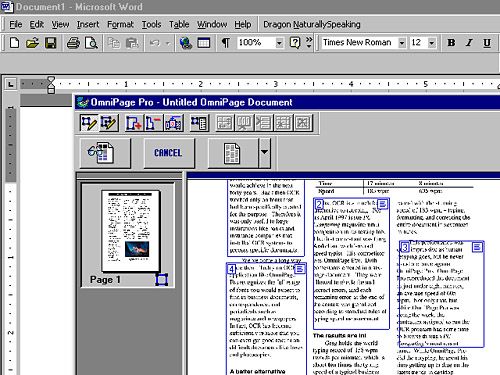Toggle the Show/Hide paragraph marks button
Viewport: 500px width, 375px height.
pyautogui.click(x=226, y=43)
